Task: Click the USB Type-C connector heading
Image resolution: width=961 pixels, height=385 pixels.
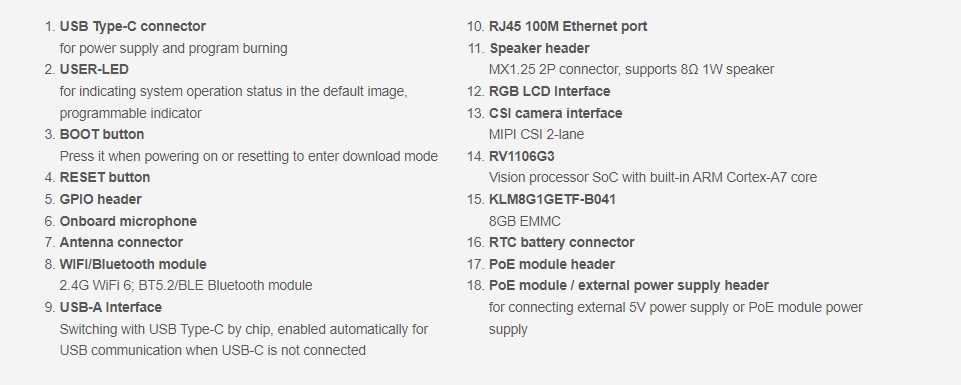Action: [132, 26]
